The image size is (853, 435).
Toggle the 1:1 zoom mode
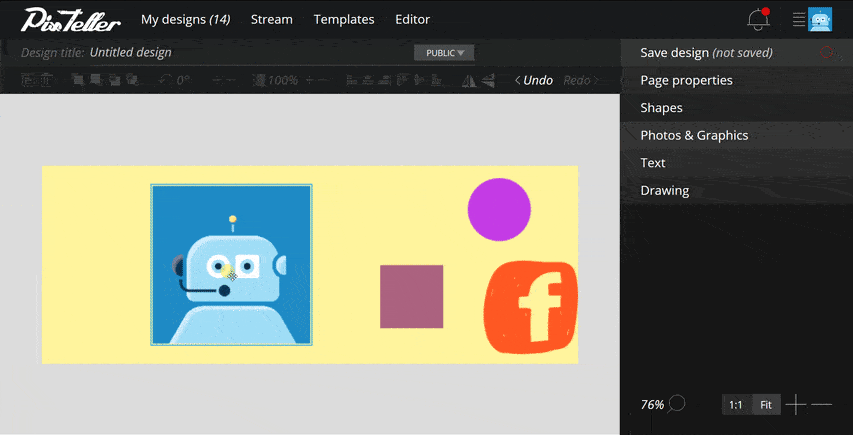(736, 405)
